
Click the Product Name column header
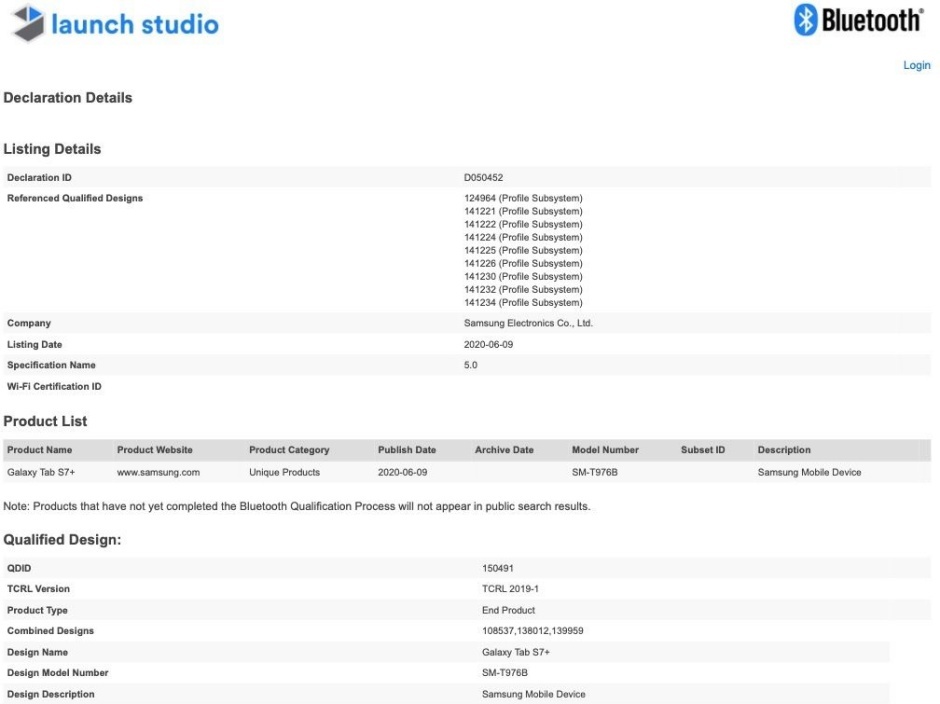[x=39, y=450]
